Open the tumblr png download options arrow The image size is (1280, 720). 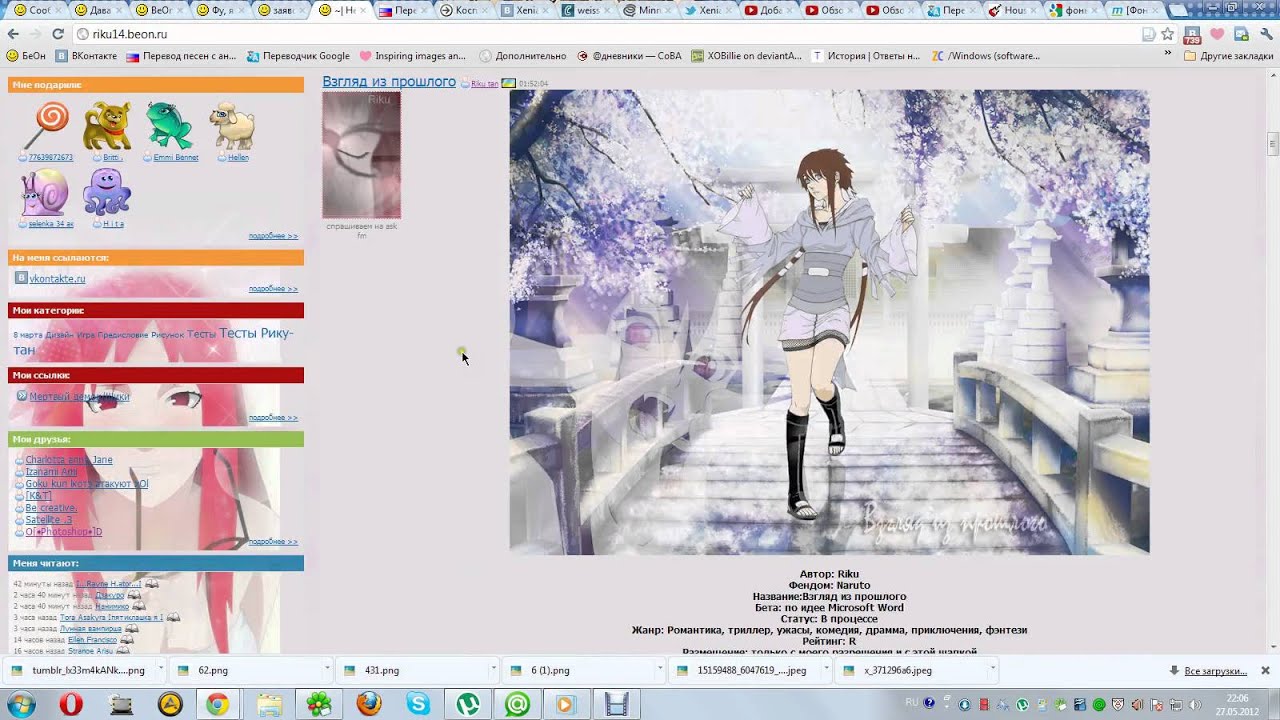pyautogui.click(x=161, y=670)
